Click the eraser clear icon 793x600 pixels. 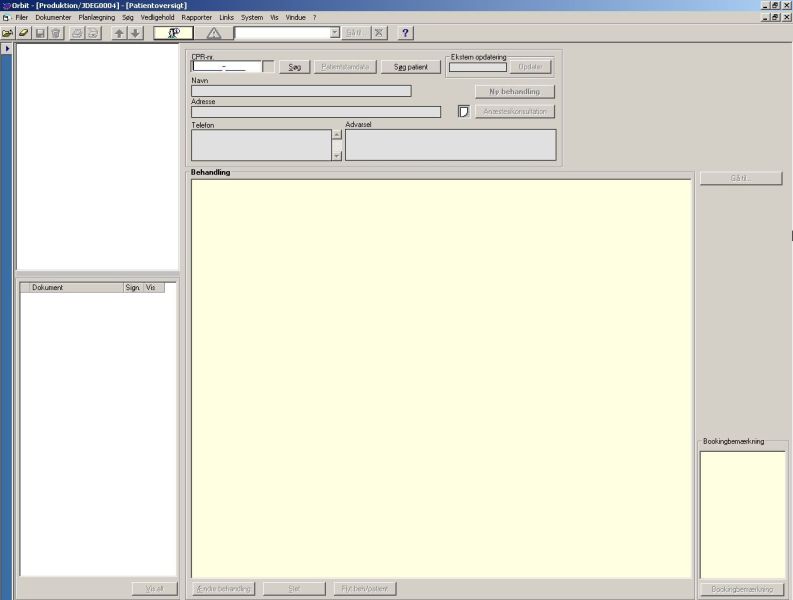(23, 33)
